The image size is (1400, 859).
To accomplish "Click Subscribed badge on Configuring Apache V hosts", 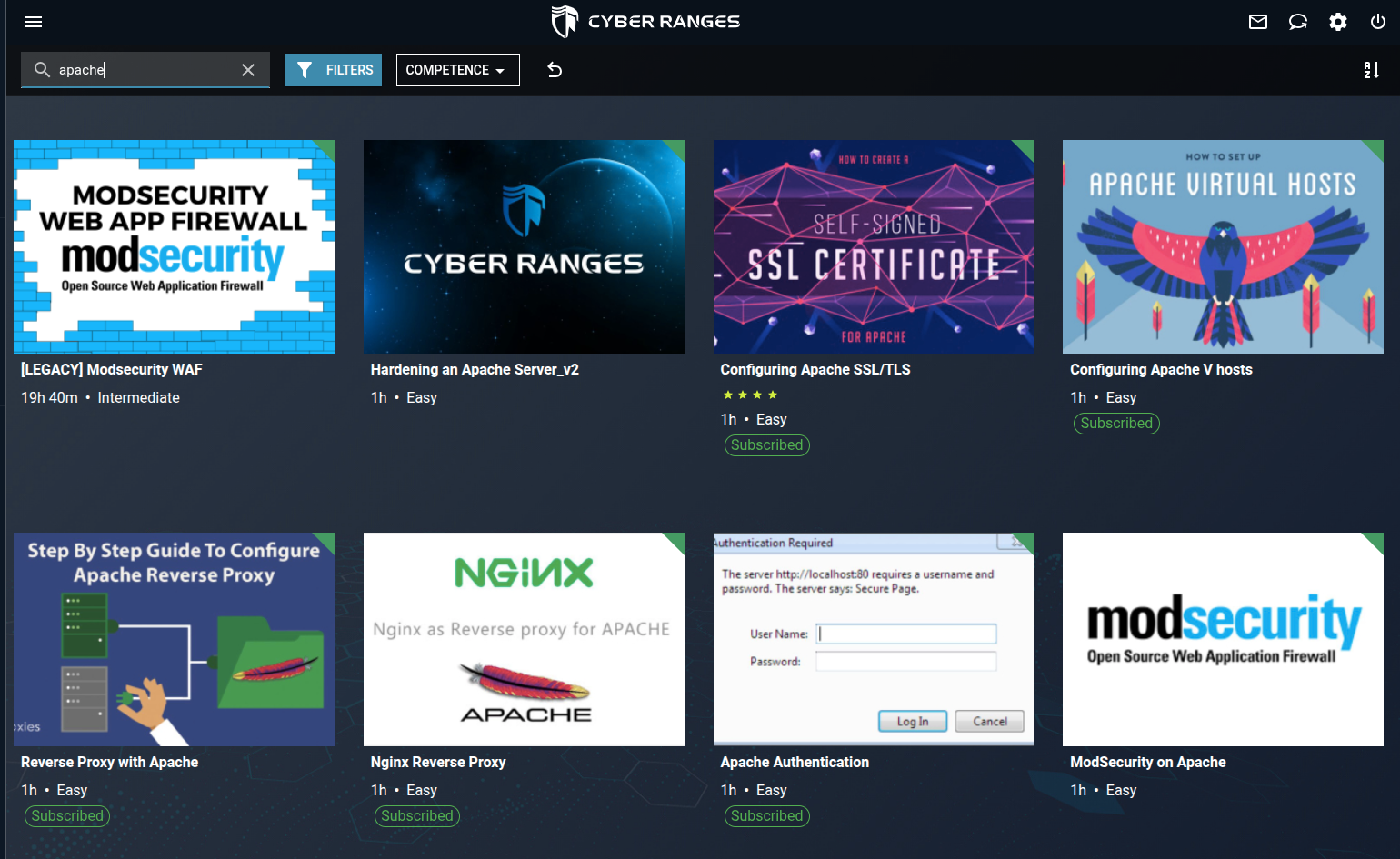I will click(x=1116, y=423).
